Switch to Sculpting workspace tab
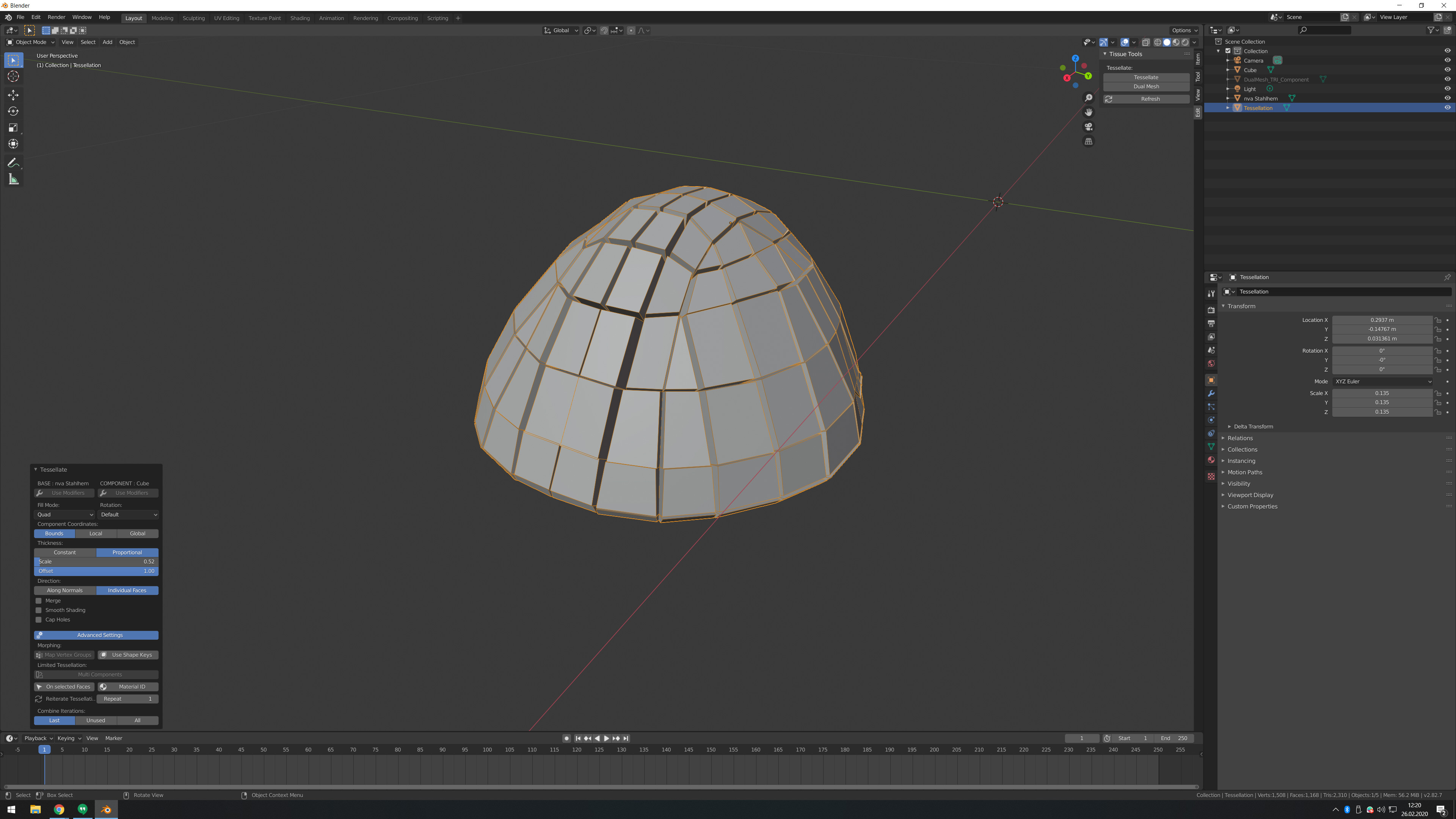 (193, 18)
